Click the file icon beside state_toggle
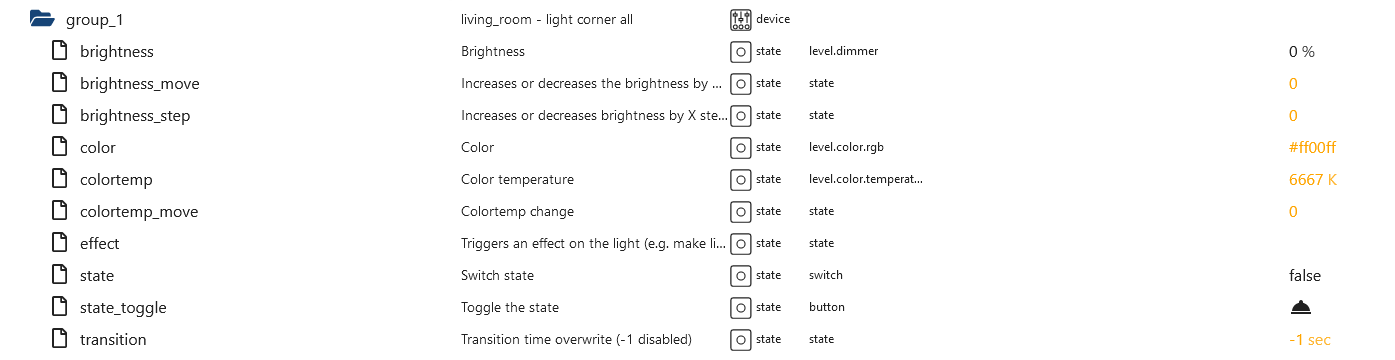This screenshot has width=1395, height=360. pyautogui.click(x=59, y=307)
